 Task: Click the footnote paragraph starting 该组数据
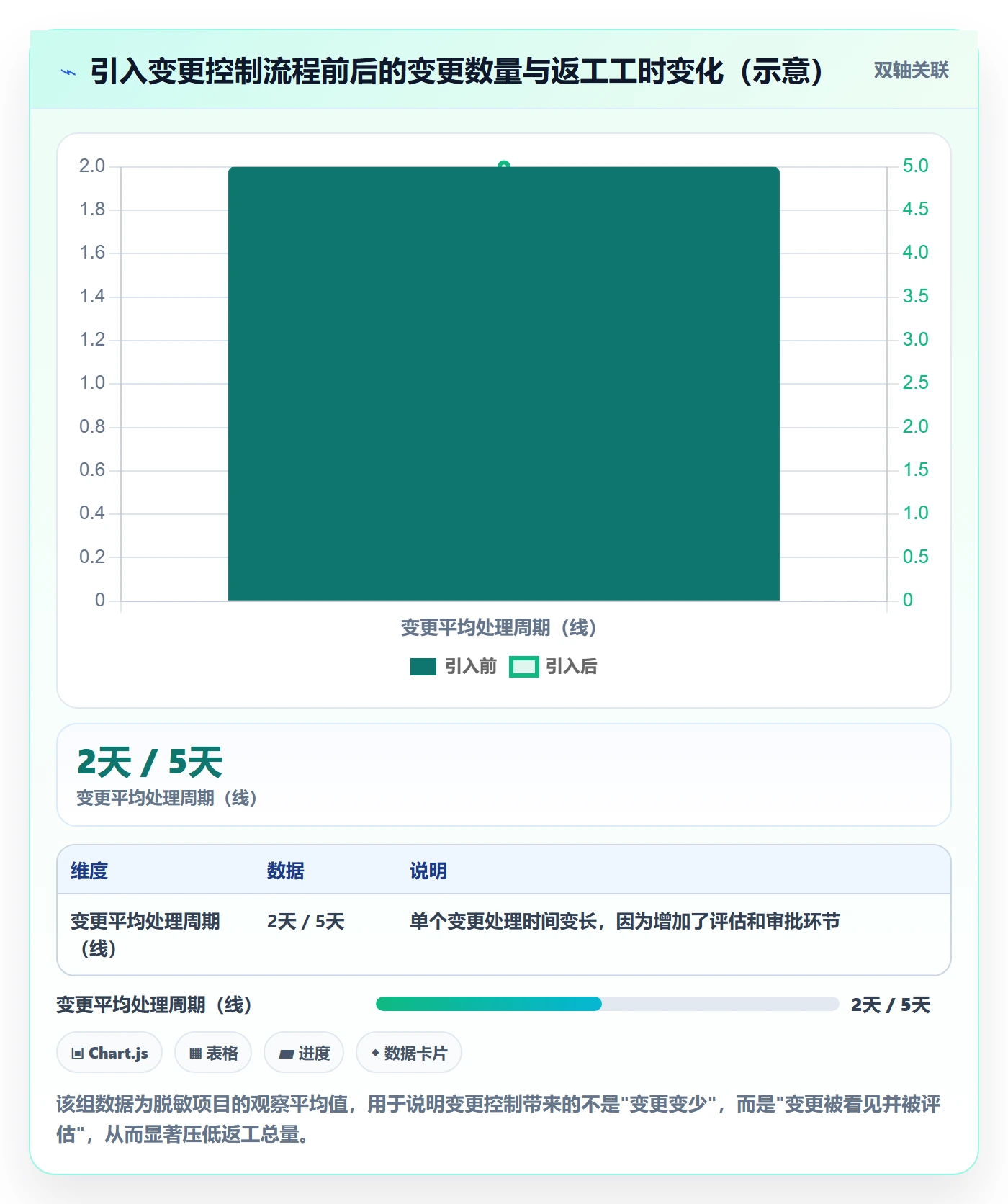498,1119
